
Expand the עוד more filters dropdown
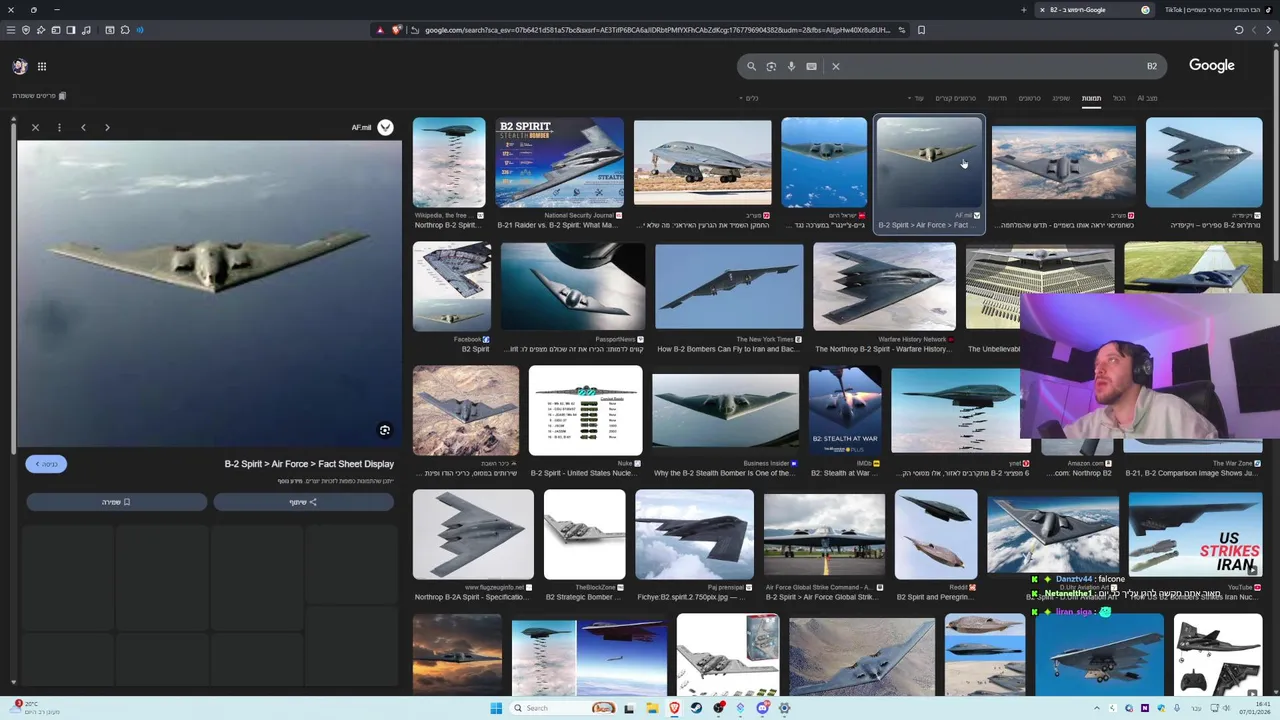point(917,98)
